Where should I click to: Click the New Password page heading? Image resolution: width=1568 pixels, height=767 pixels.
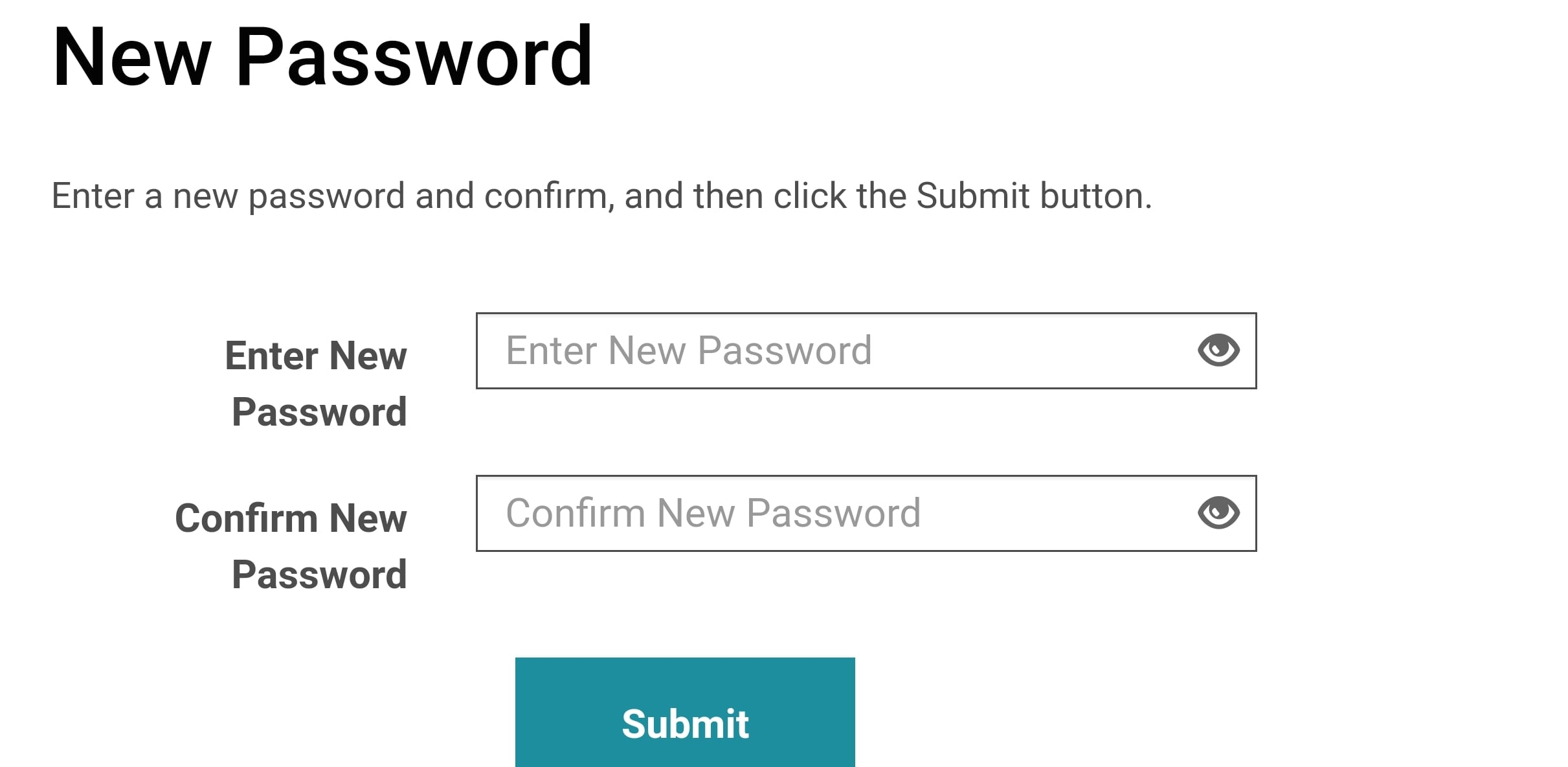[x=322, y=56]
